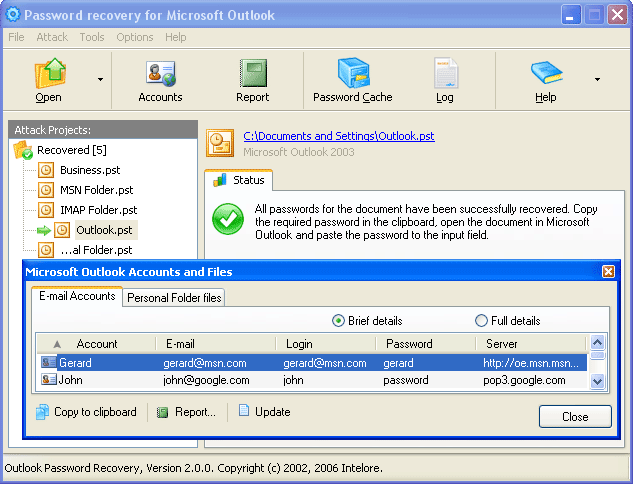
Task: Click the large Outlook file icon
Action: click(220, 143)
